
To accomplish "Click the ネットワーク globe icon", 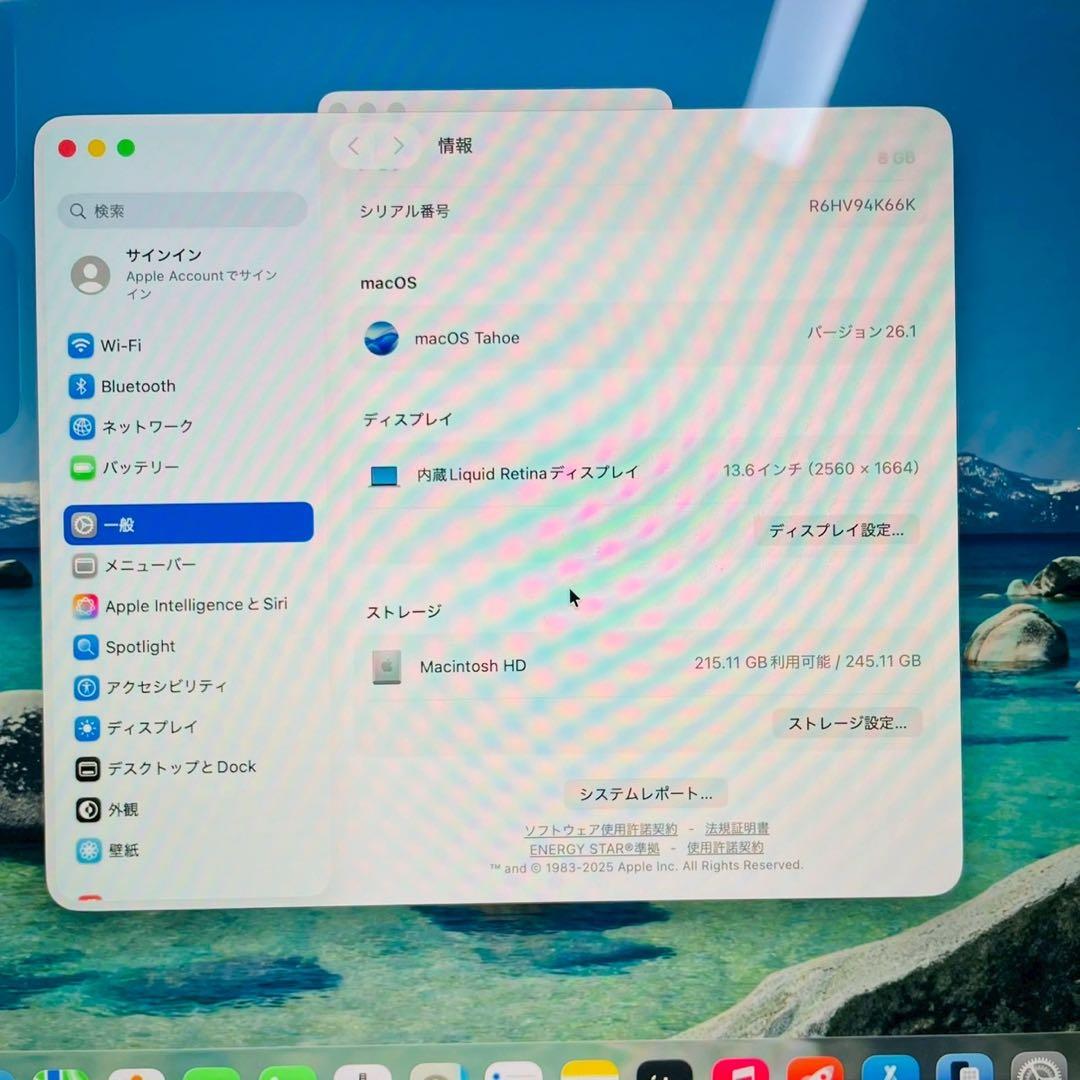I will 83,426.
